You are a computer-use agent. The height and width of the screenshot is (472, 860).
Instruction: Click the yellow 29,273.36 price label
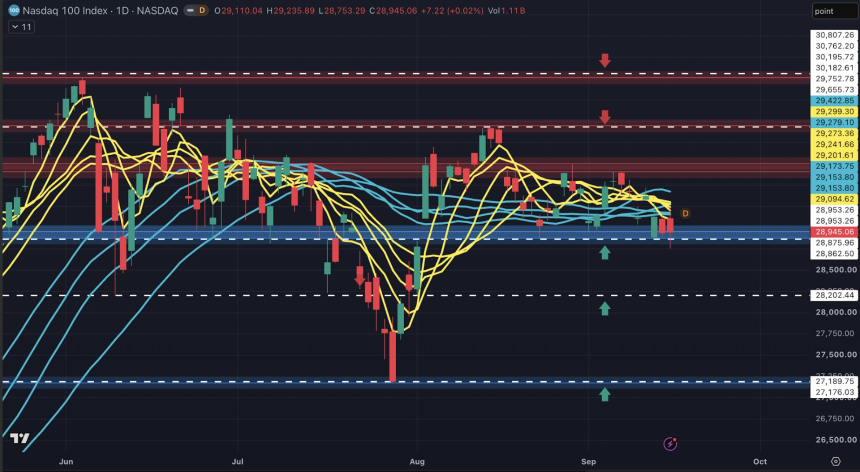834,133
